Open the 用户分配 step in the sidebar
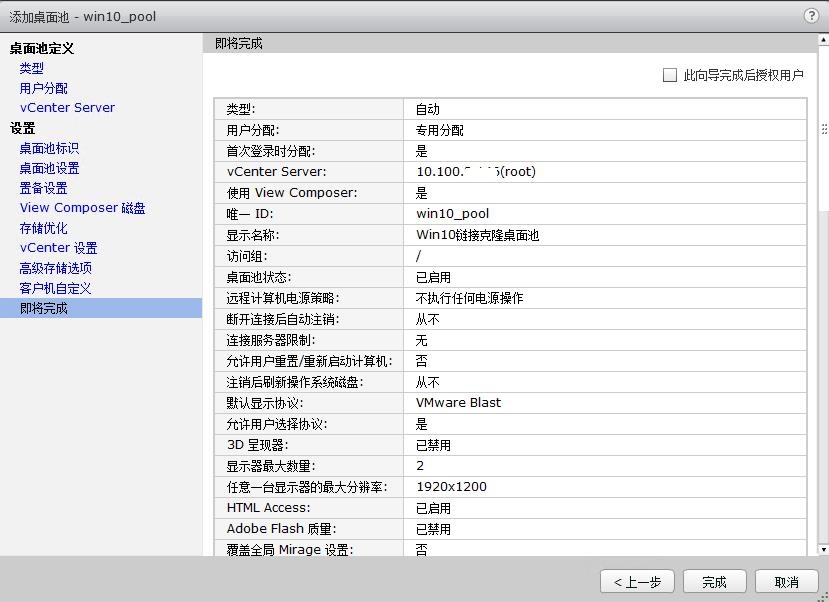 click(42, 88)
